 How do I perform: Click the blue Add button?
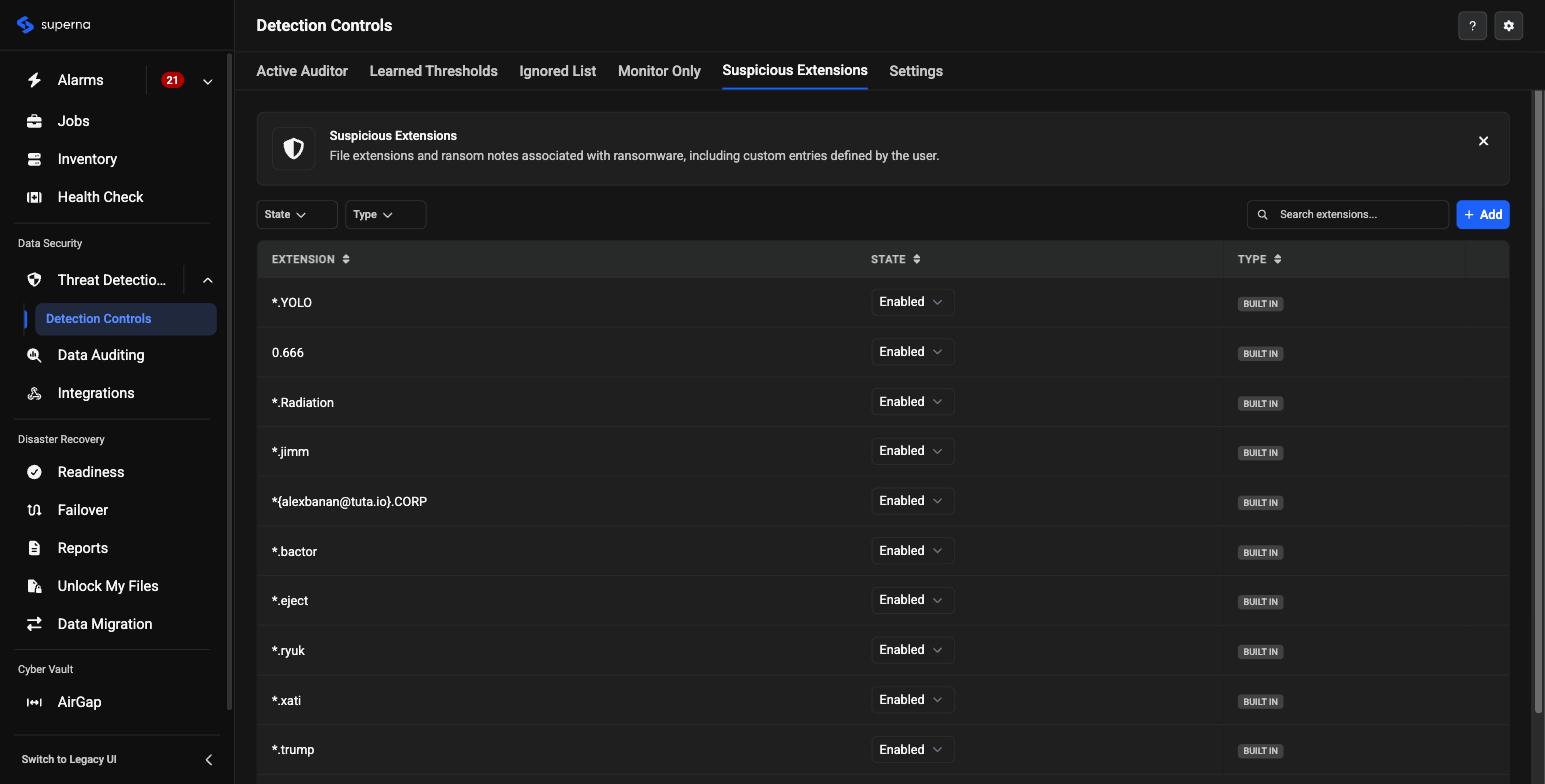click(1483, 215)
